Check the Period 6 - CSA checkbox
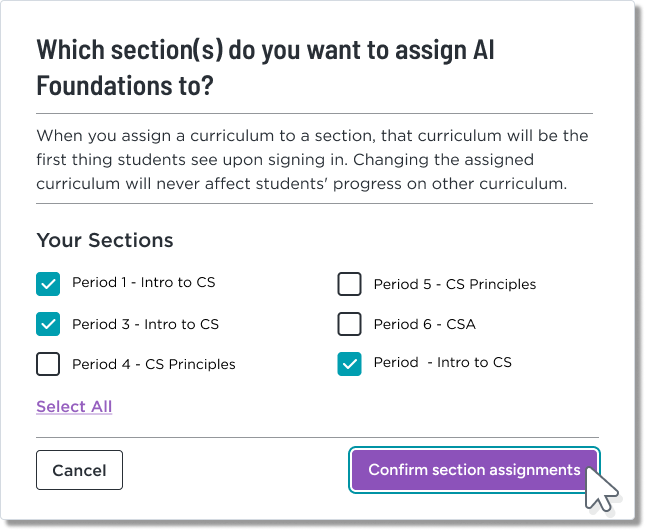 [349, 324]
